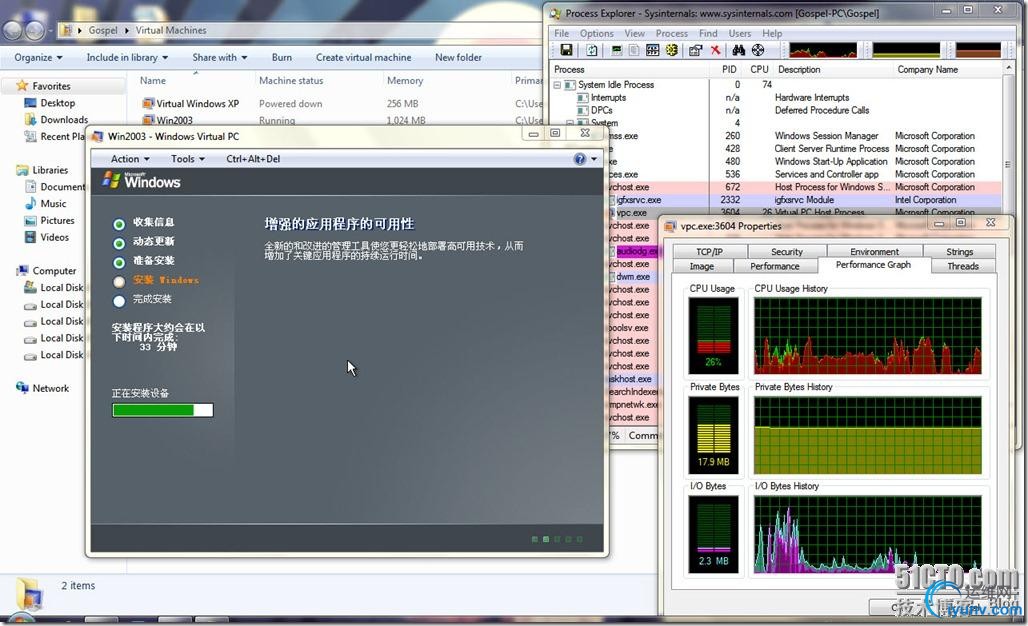1028x626 pixels.
Task: Click the CPU column header
Action: [x=759, y=70]
